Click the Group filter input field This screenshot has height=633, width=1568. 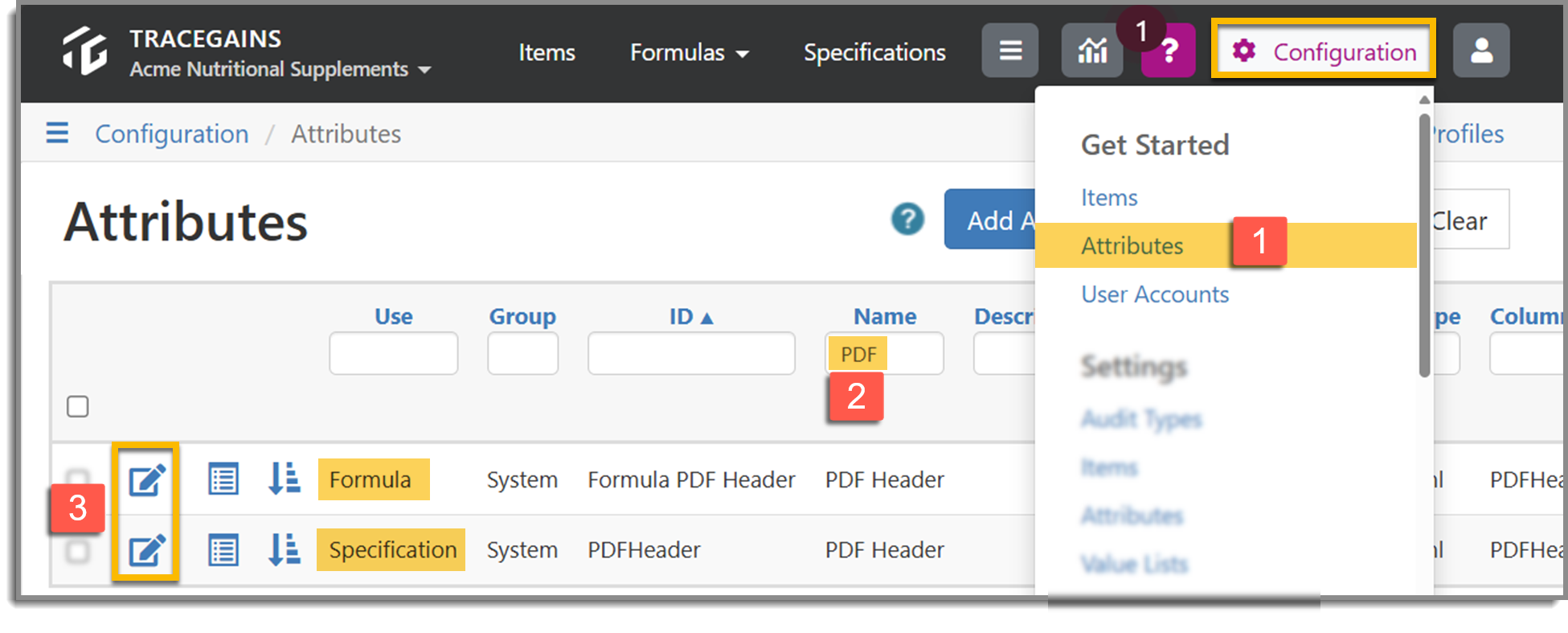[522, 353]
